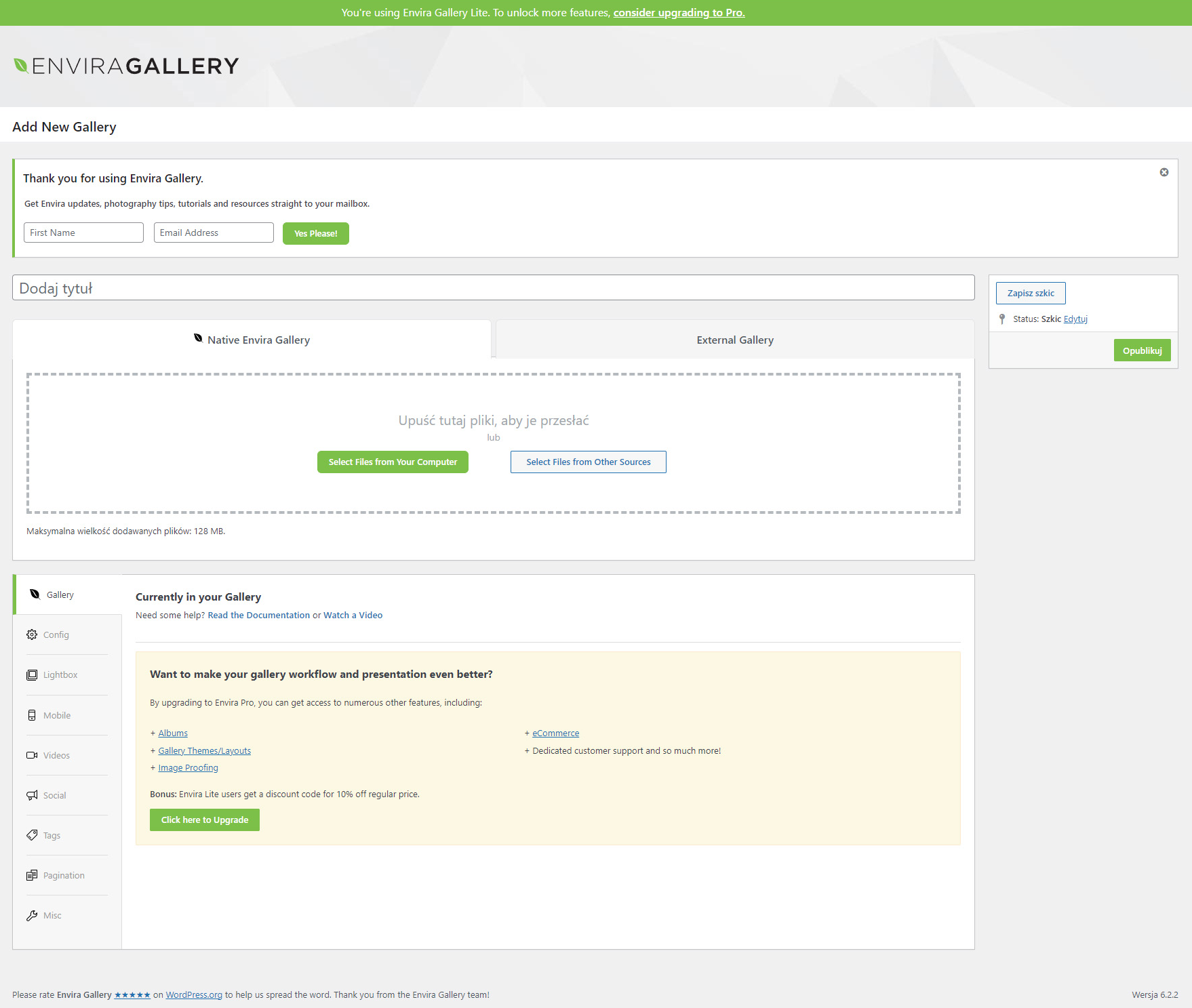Click the Opublikuj publish button
Image resolution: width=1192 pixels, height=1008 pixels.
pos(1142,350)
